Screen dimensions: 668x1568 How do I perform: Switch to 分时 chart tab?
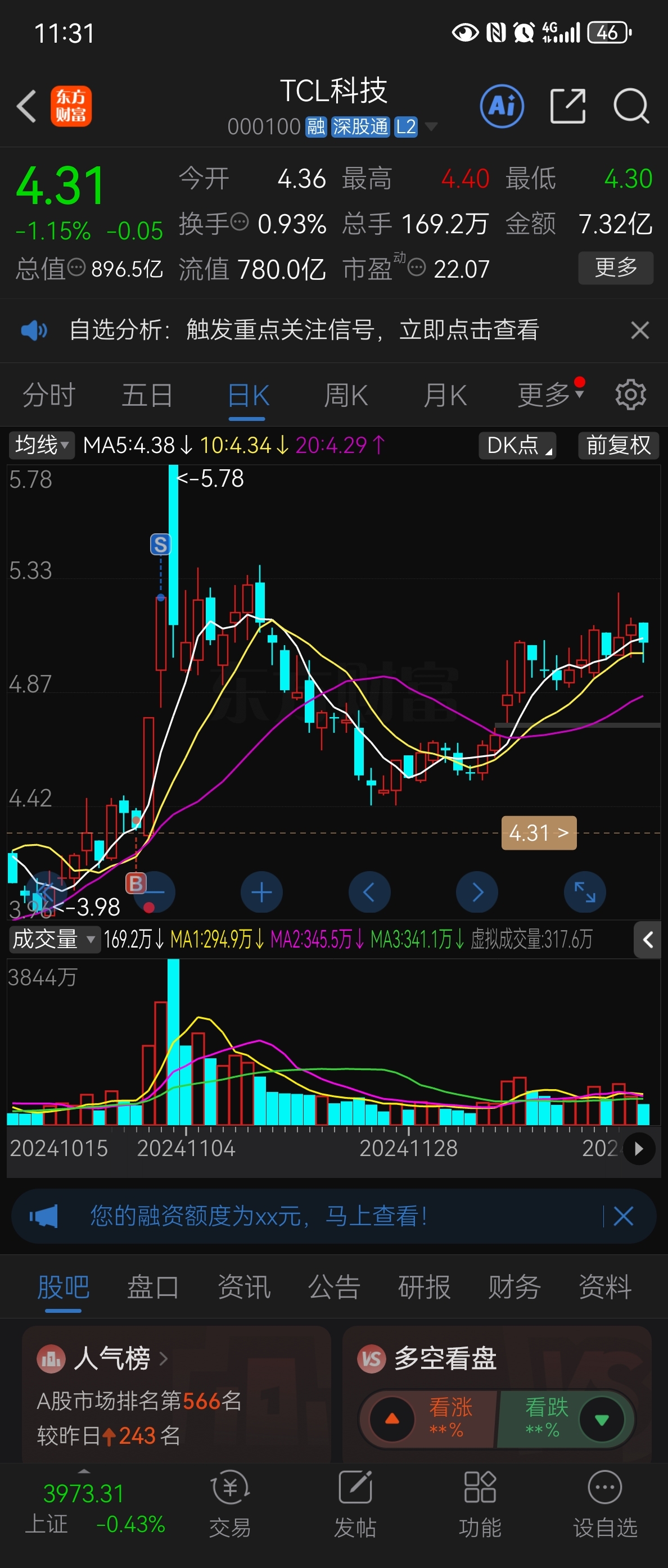coord(49,396)
